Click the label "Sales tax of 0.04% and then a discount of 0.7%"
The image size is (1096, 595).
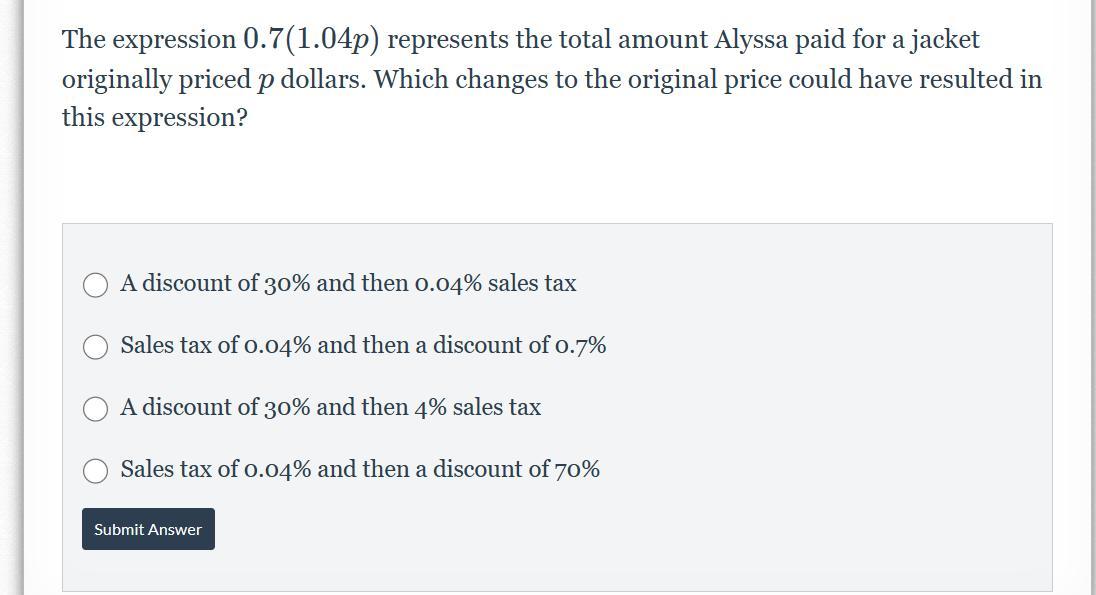(x=363, y=346)
